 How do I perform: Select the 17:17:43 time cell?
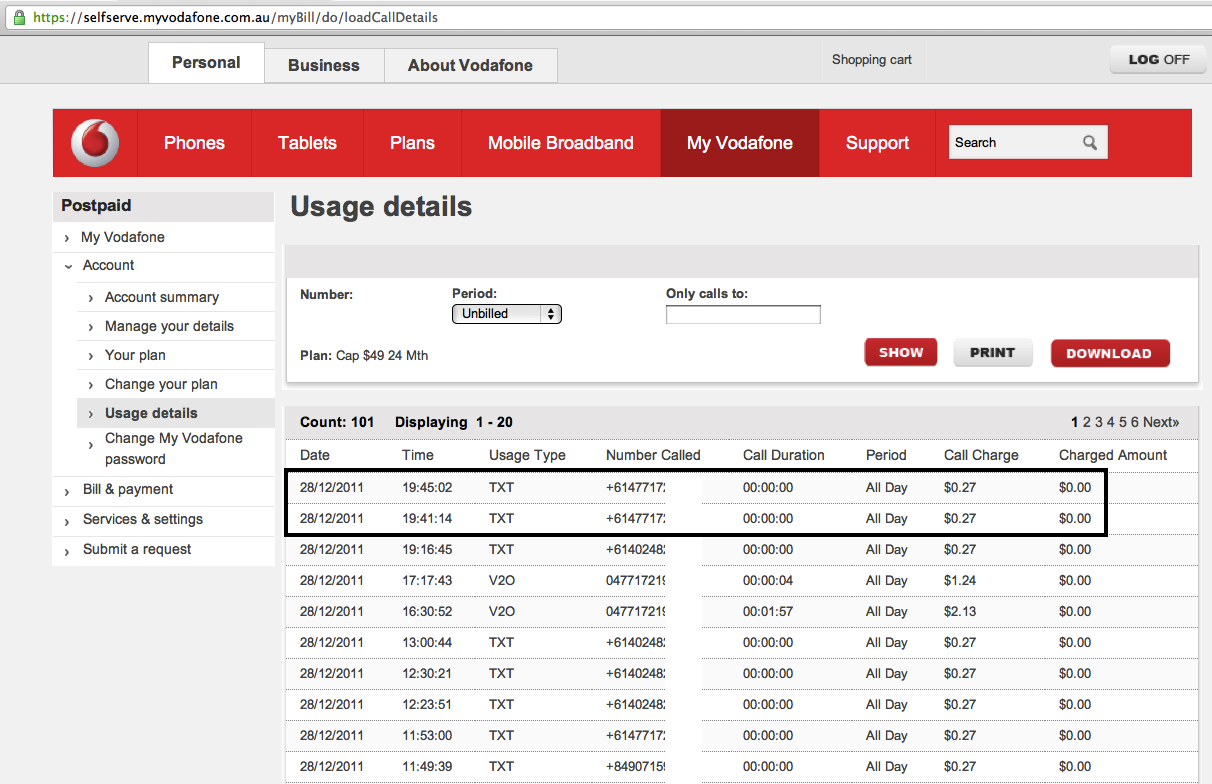point(427,581)
